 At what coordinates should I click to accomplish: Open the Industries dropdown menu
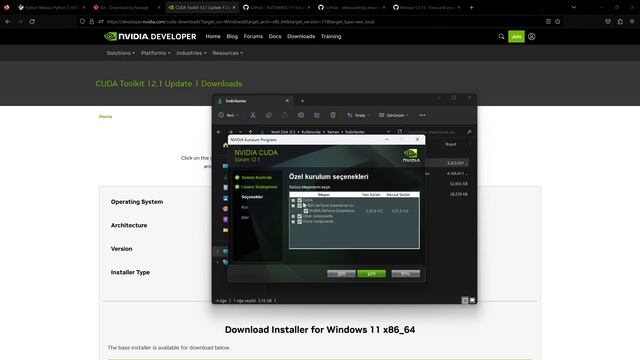191,53
